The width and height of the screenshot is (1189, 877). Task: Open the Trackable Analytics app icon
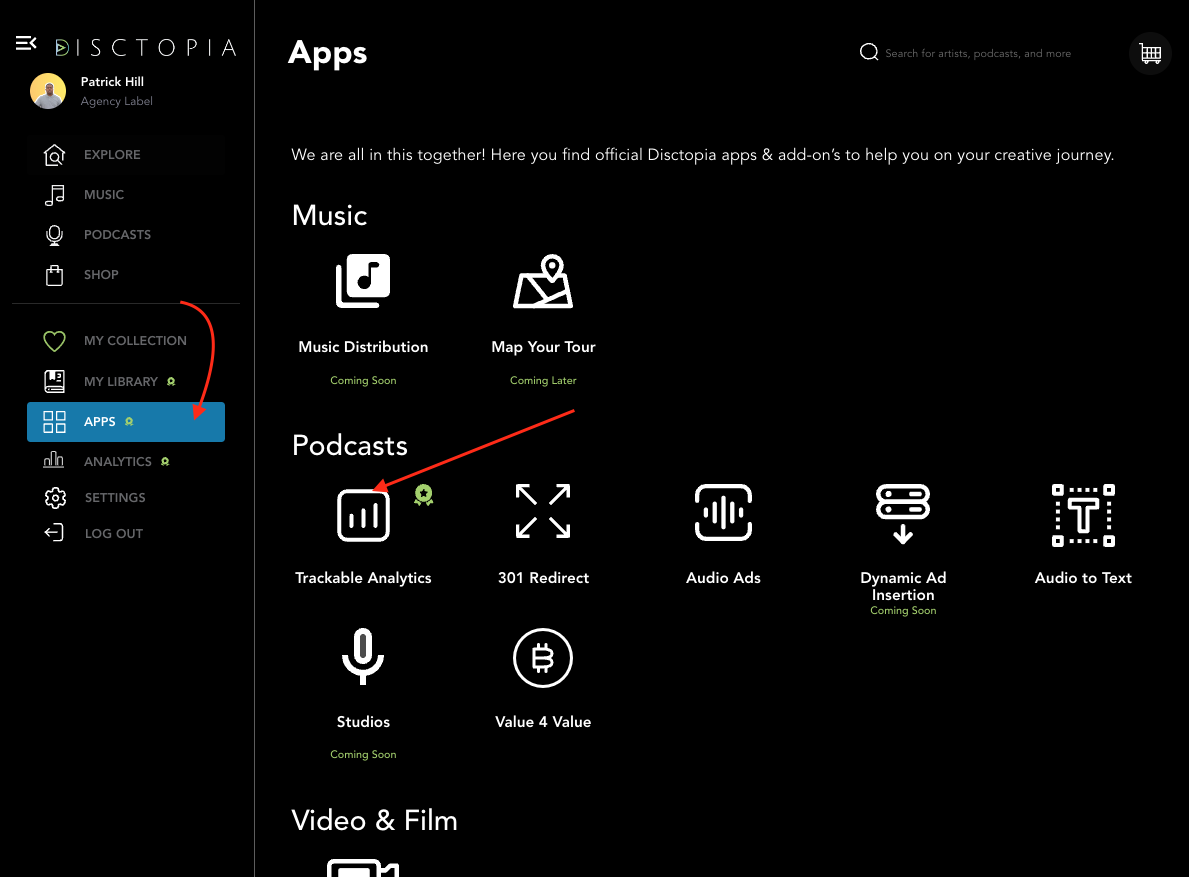(x=363, y=515)
